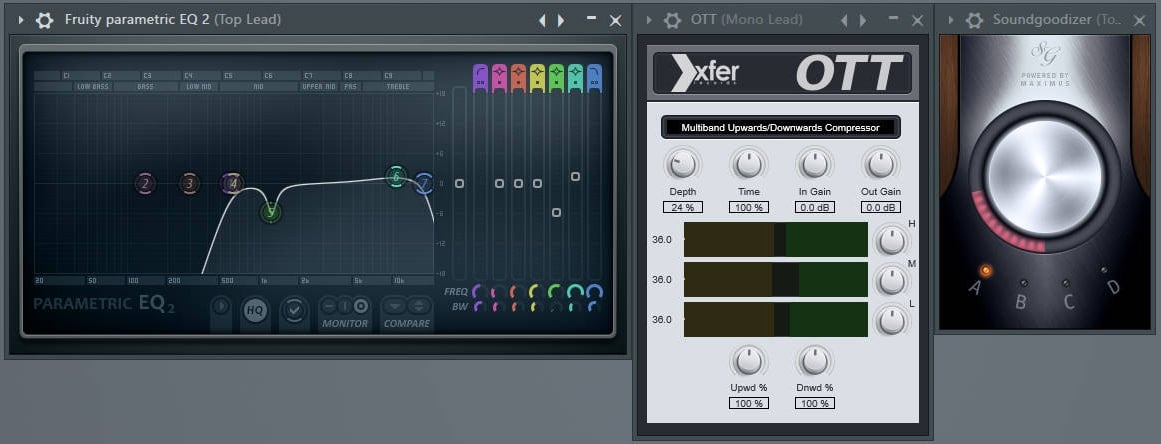
Task: Select Soundgoodizer preset A
Action: pos(986,271)
